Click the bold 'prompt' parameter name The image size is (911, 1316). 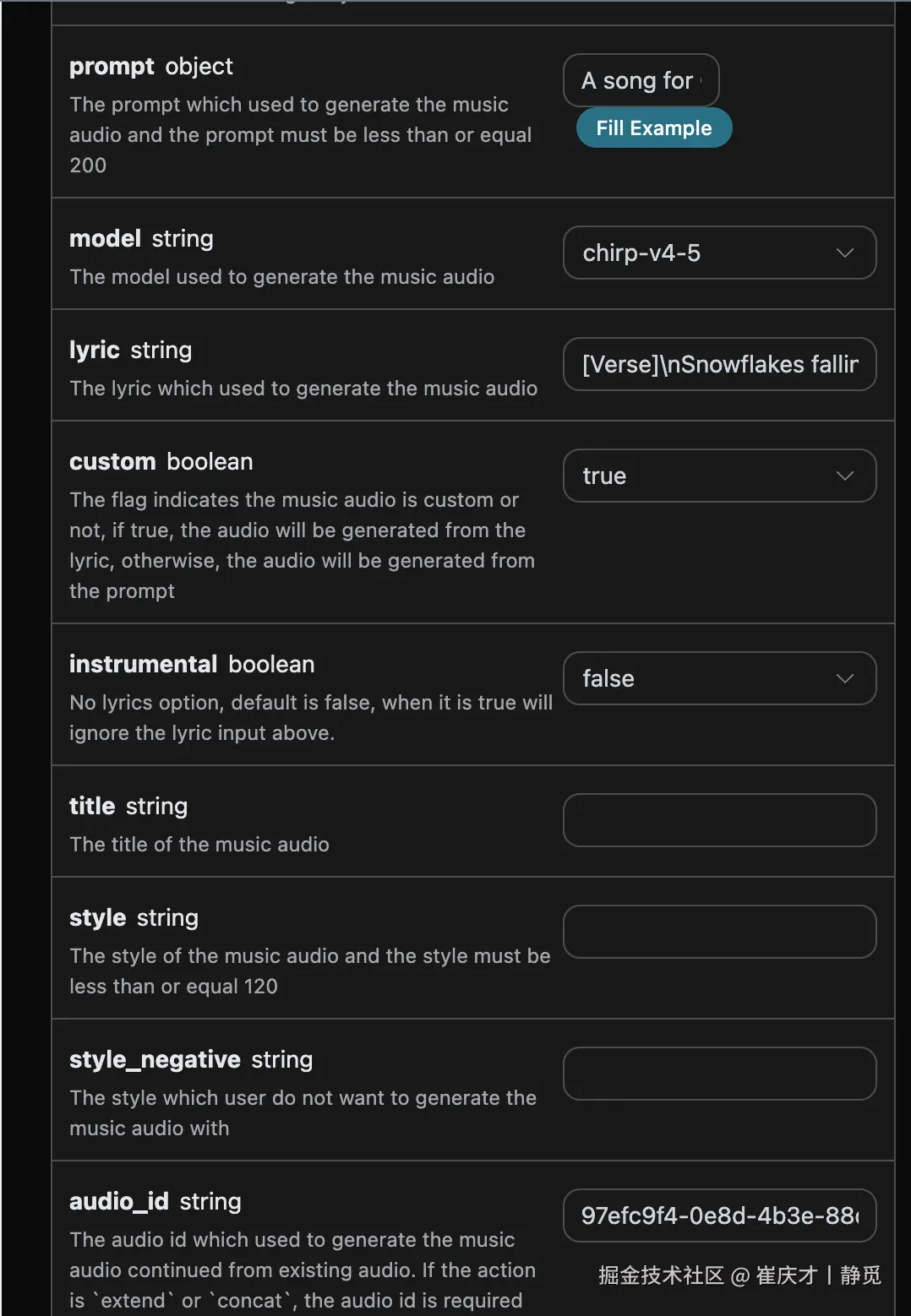tap(112, 67)
